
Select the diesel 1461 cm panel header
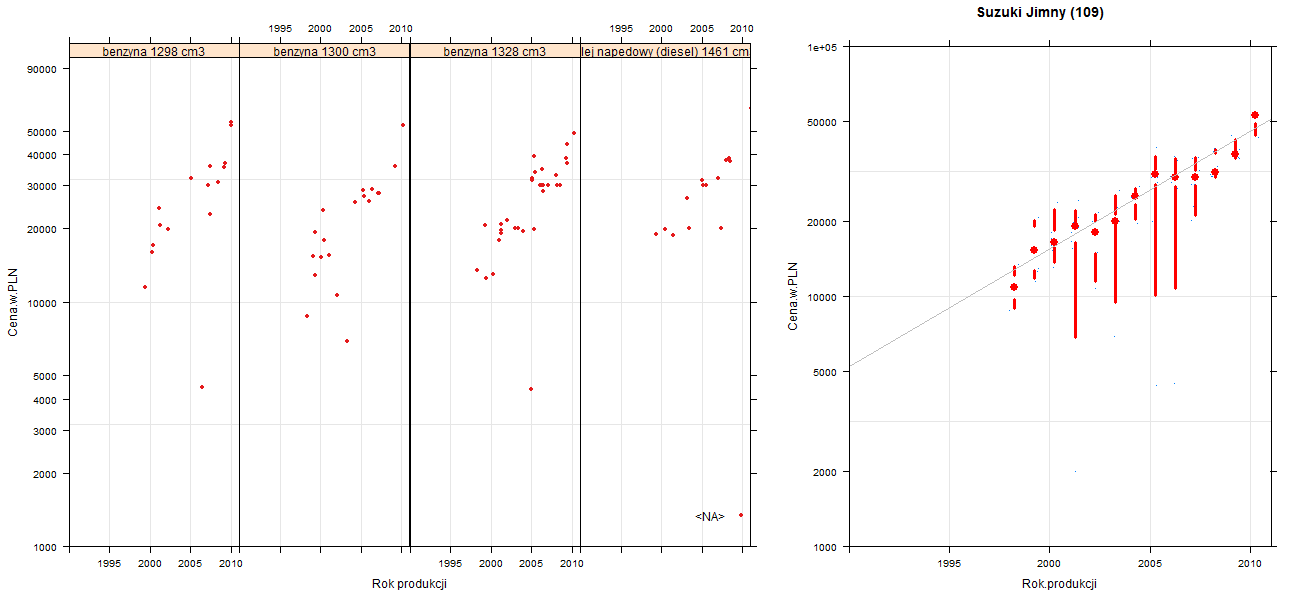pyautogui.click(x=666, y=51)
